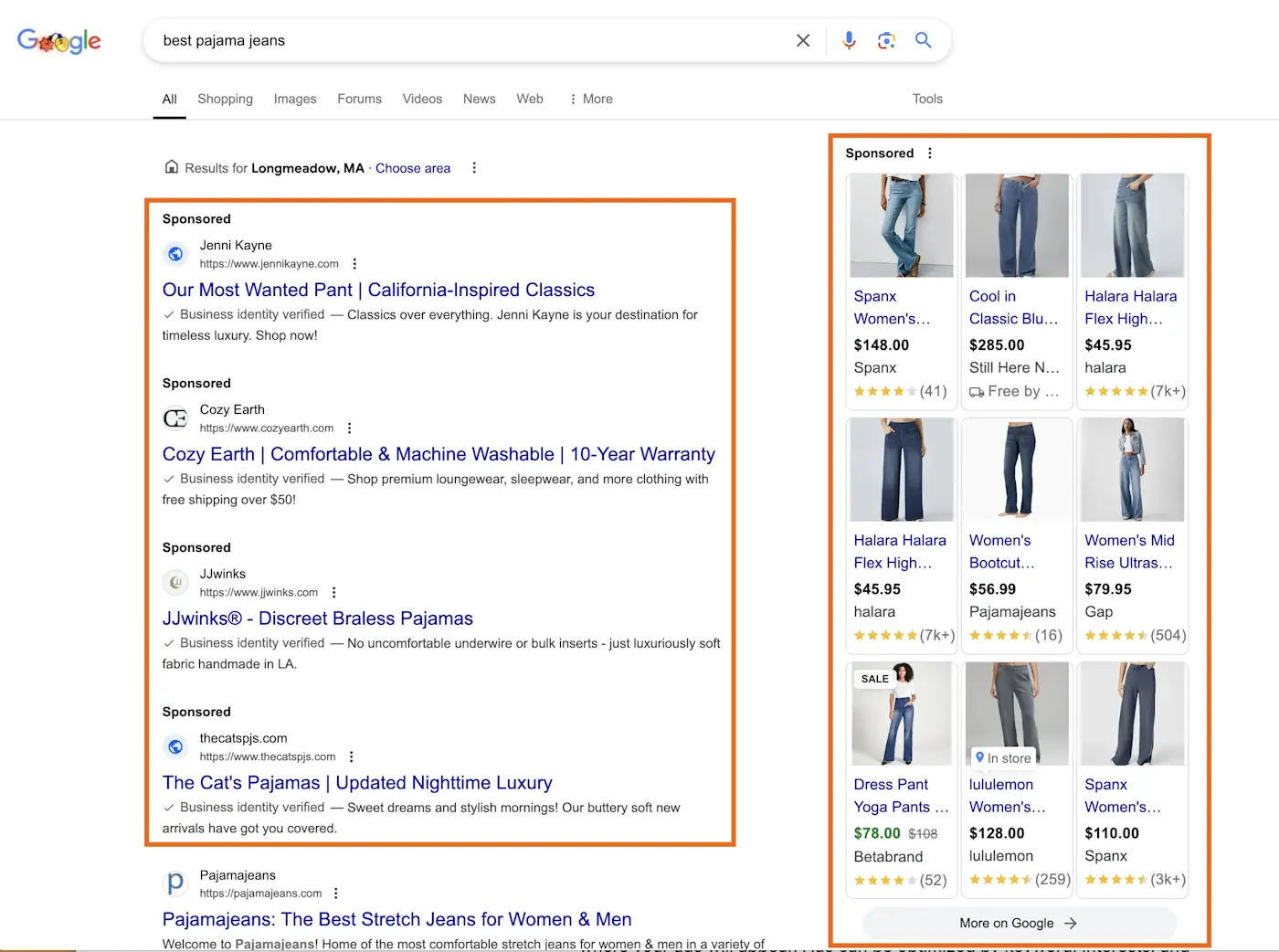Open Spanx Women's $110.00 product image
1279x952 pixels.
(x=1133, y=714)
